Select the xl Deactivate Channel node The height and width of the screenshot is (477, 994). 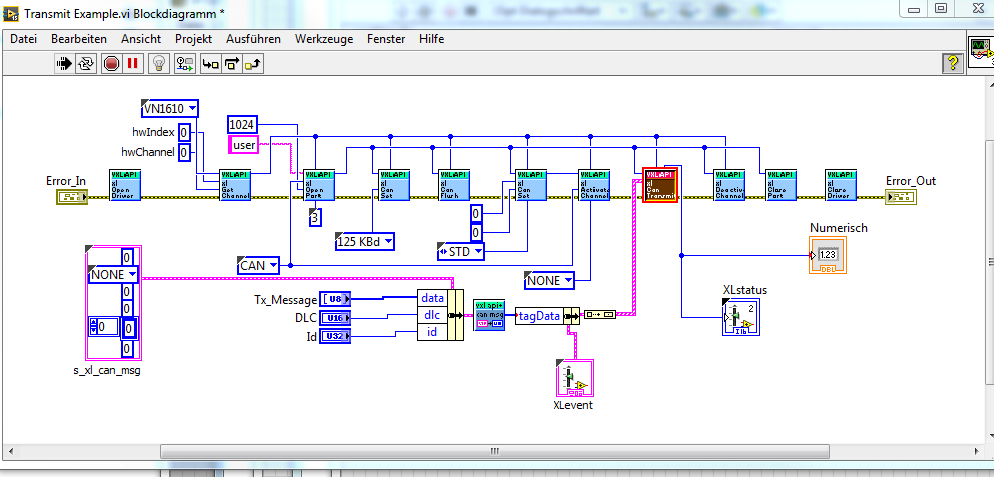pyautogui.click(x=729, y=185)
